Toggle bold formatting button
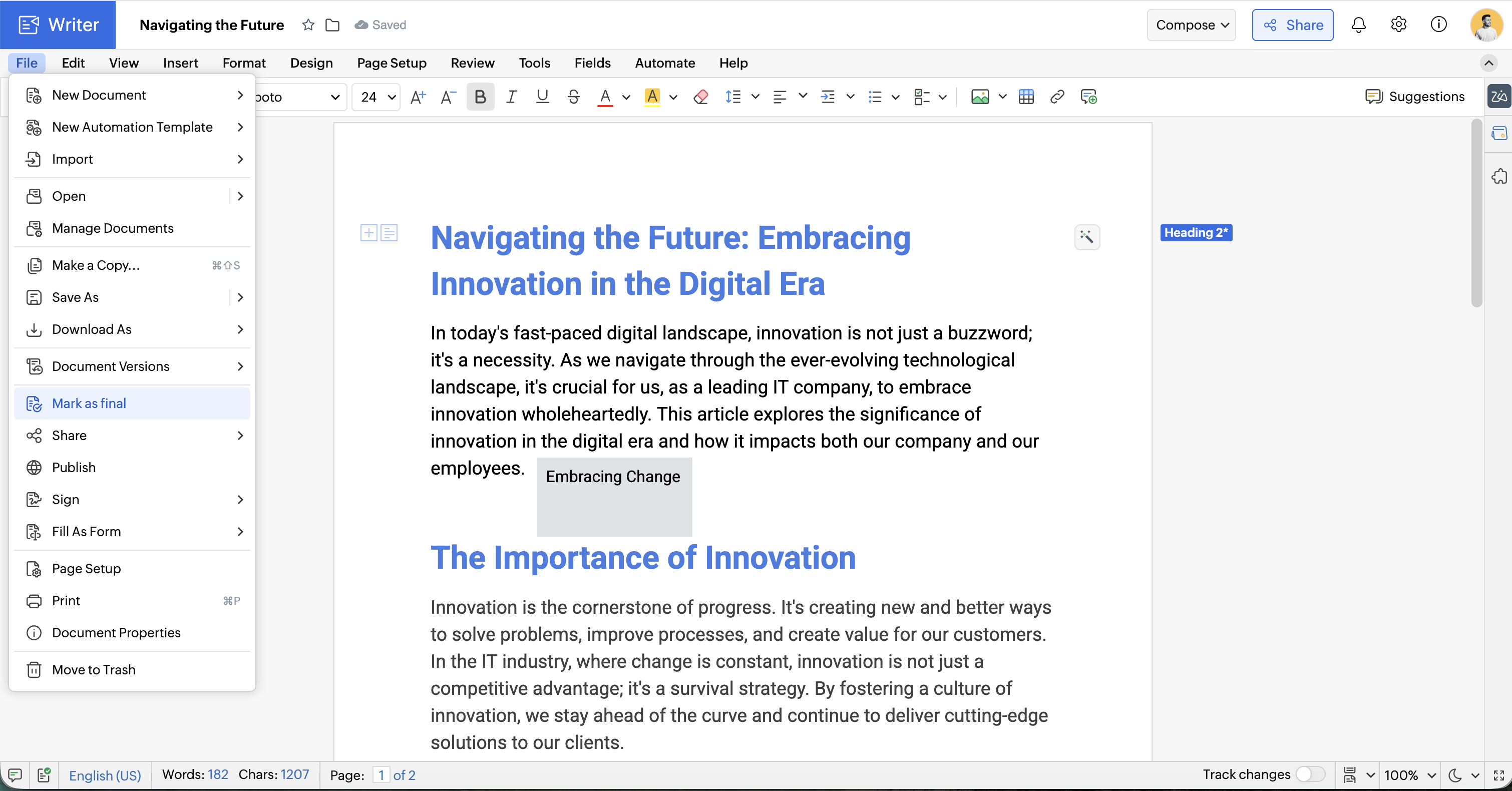The height and width of the screenshot is (791, 1512). (480, 97)
